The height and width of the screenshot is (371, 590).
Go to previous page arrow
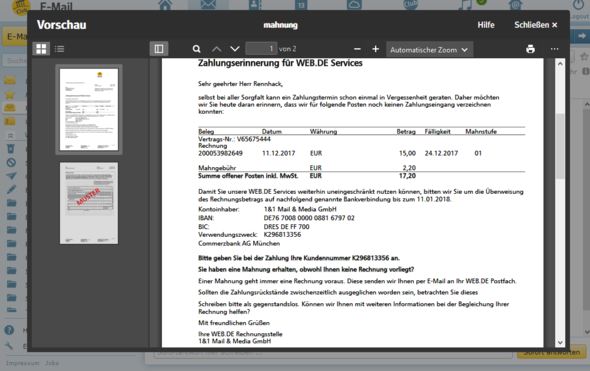click(216, 49)
